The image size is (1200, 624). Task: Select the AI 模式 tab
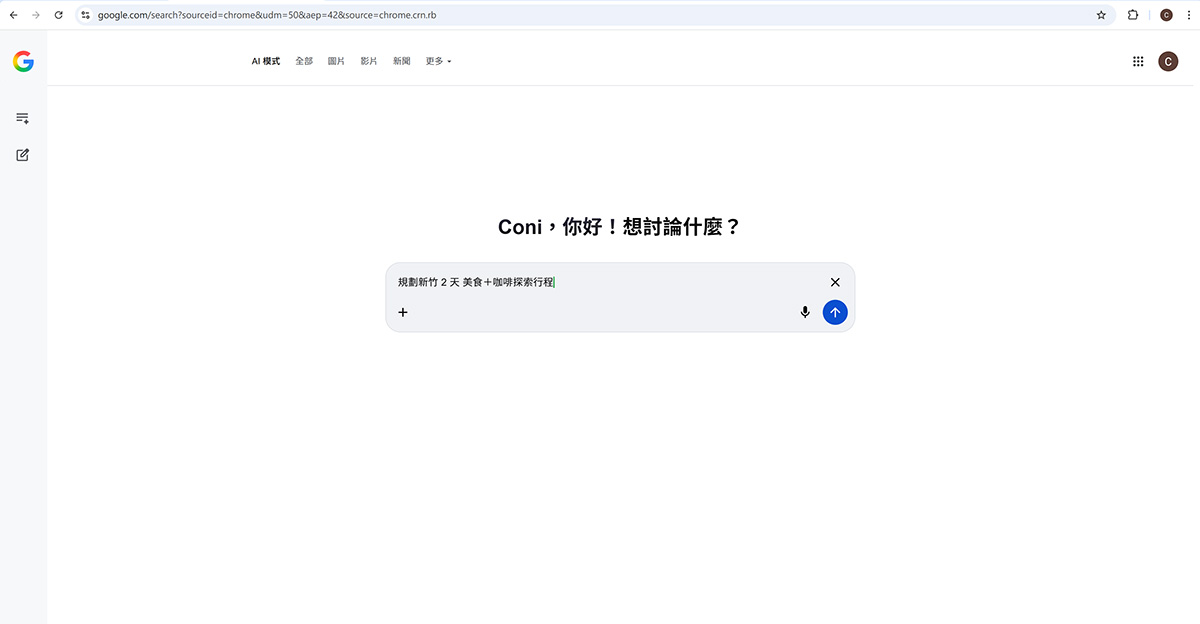click(264, 61)
